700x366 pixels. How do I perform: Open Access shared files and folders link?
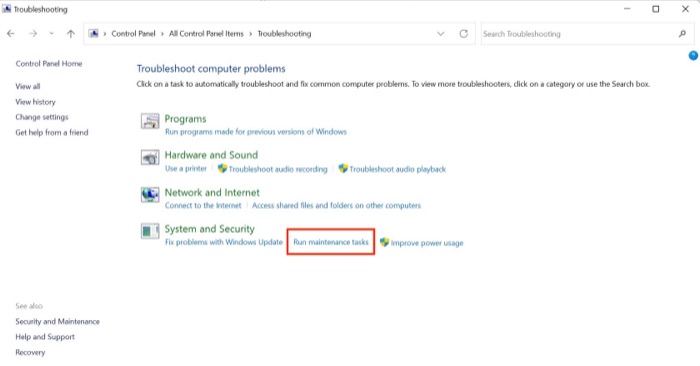click(337, 205)
